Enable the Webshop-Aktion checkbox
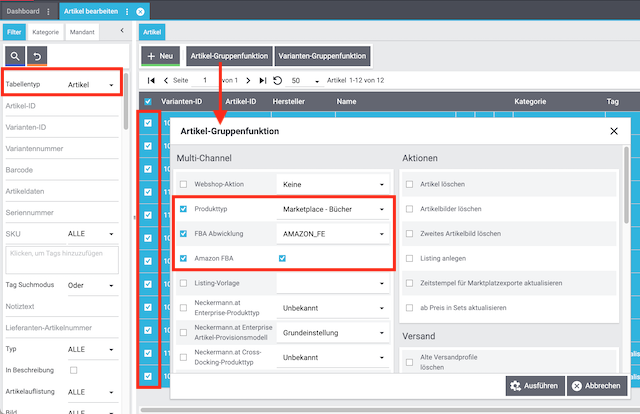The width and height of the screenshot is (640, 414). (x=183, y=185)
